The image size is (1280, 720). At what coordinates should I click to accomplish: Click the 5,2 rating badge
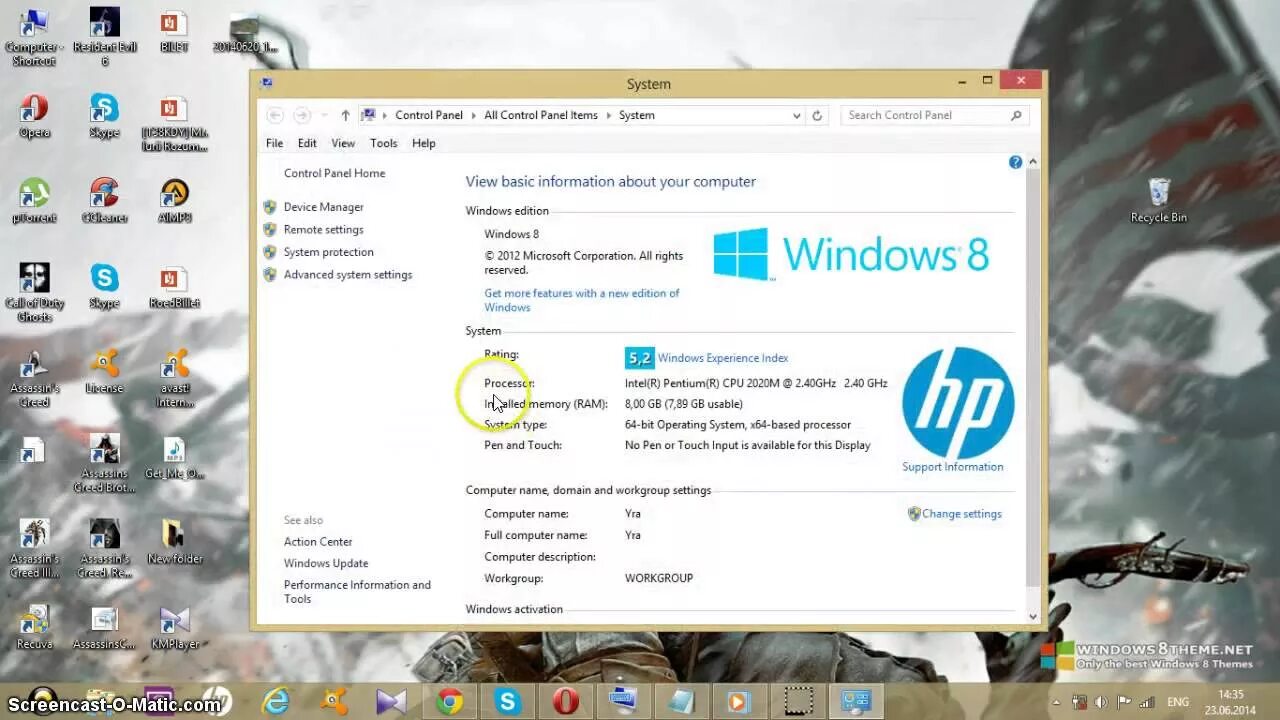[x=639, y=358]
